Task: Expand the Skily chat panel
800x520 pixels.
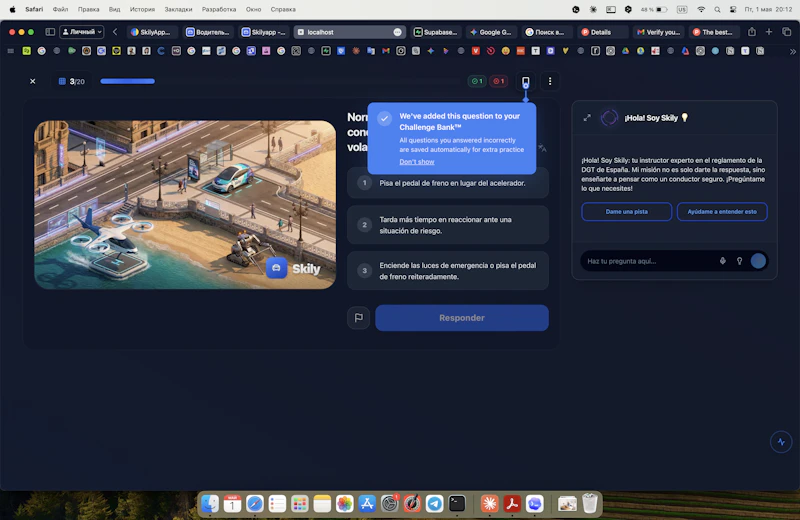Action: 587,118
